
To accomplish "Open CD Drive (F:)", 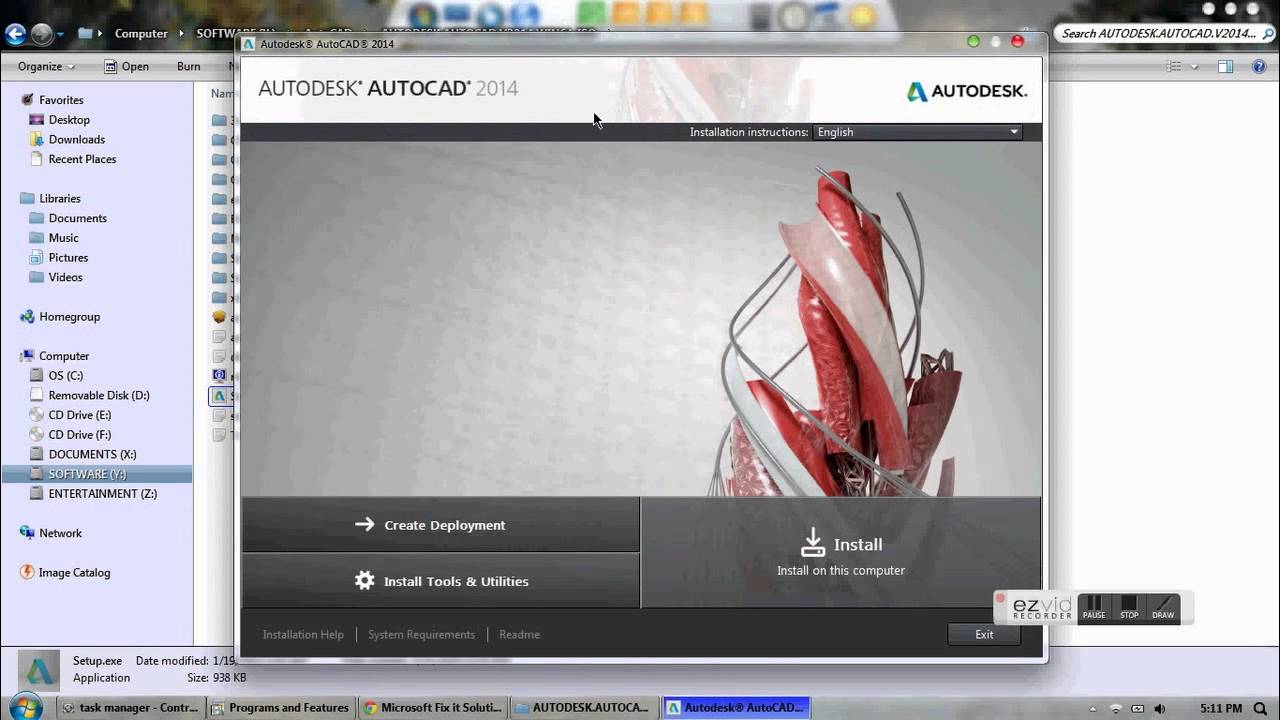I will 80,435.
